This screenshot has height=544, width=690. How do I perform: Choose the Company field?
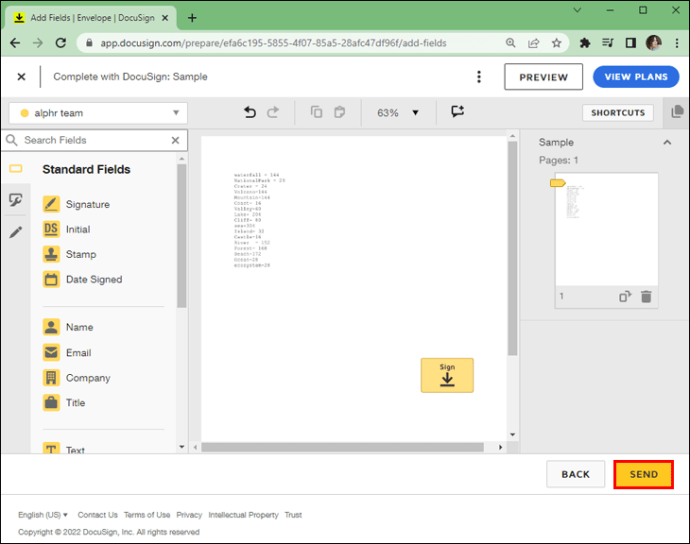tap(77, 378)
